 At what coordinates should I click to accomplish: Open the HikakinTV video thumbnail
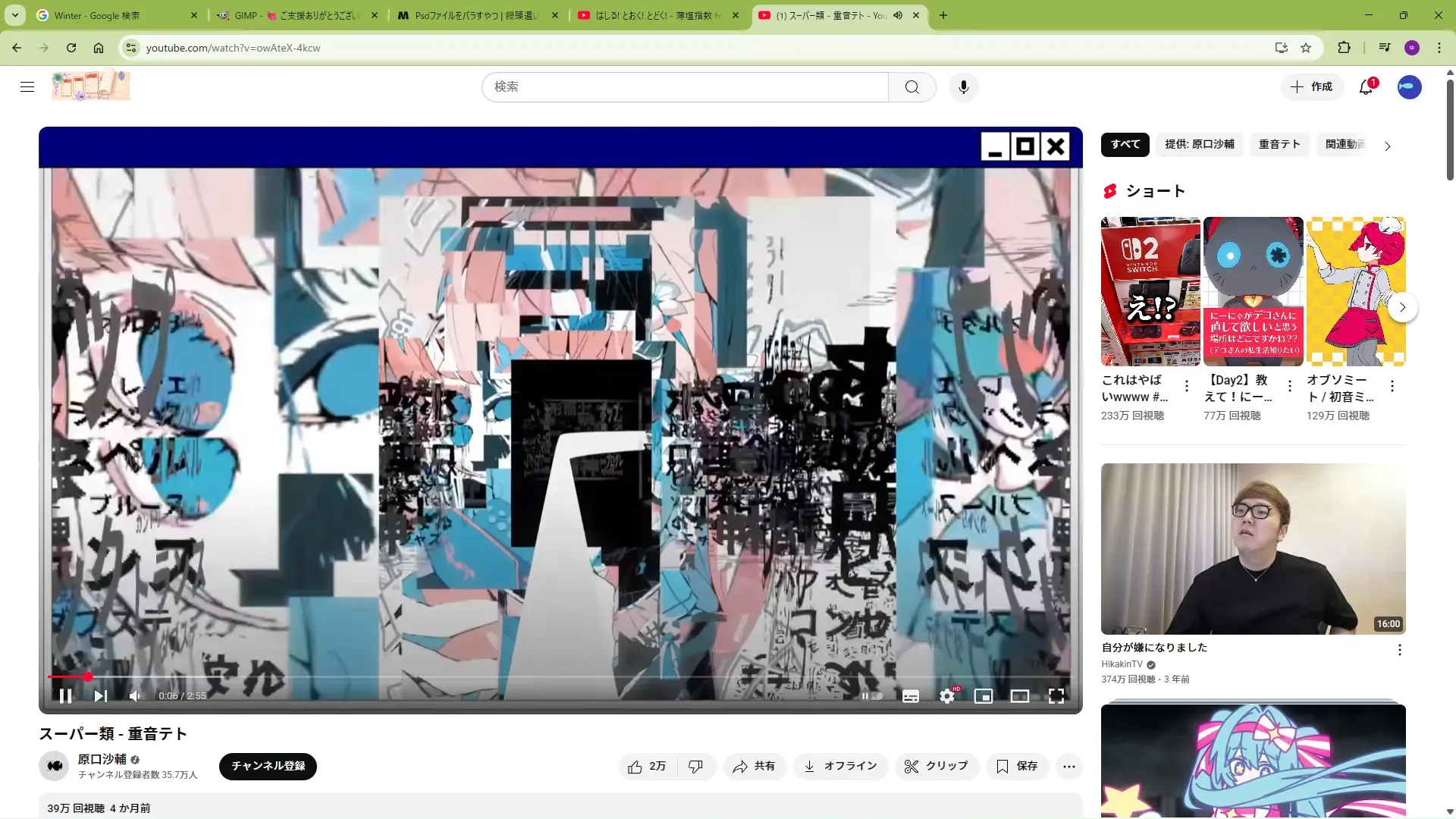coord(1253,549)
